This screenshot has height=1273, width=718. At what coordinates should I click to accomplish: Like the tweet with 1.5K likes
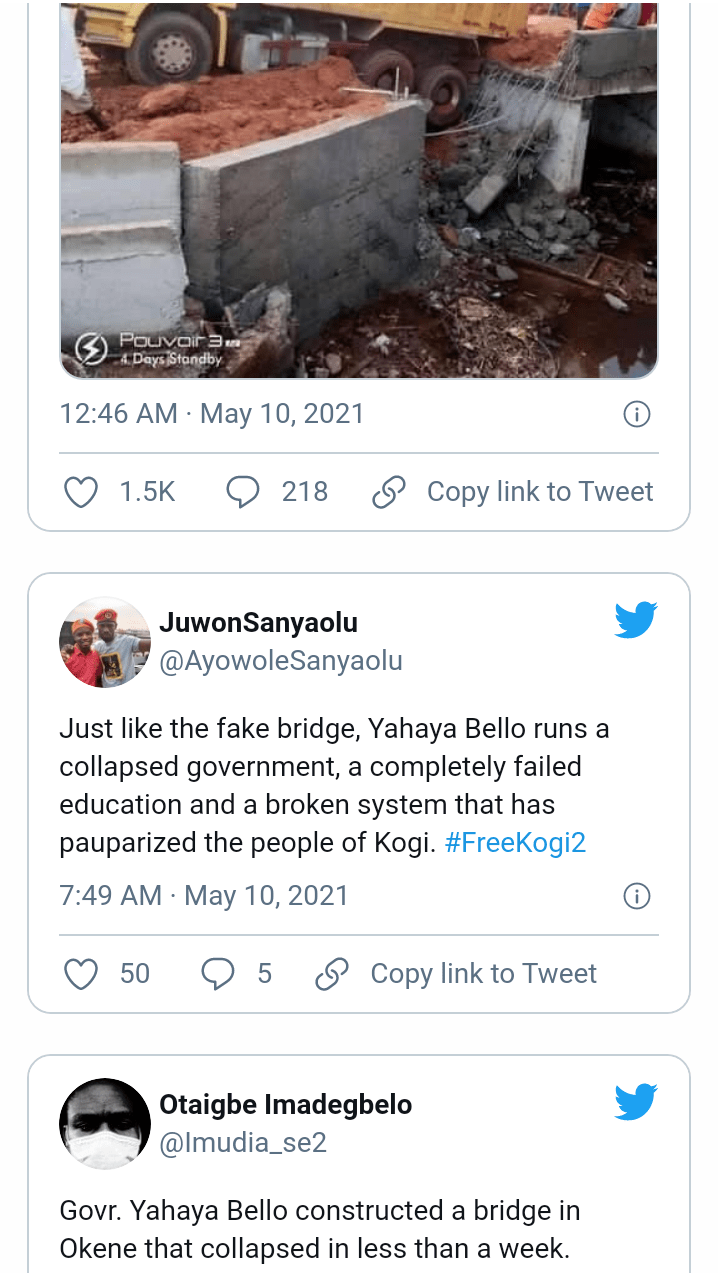pyautogui.click(x=81, y=492)
